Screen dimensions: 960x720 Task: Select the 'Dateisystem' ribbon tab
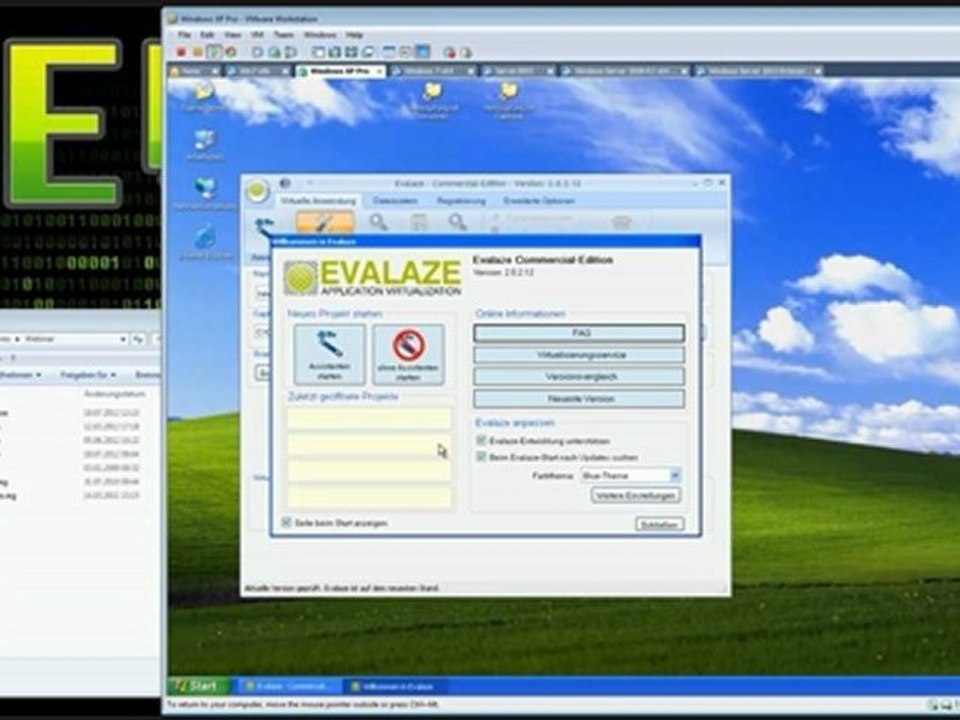(396, 200)
